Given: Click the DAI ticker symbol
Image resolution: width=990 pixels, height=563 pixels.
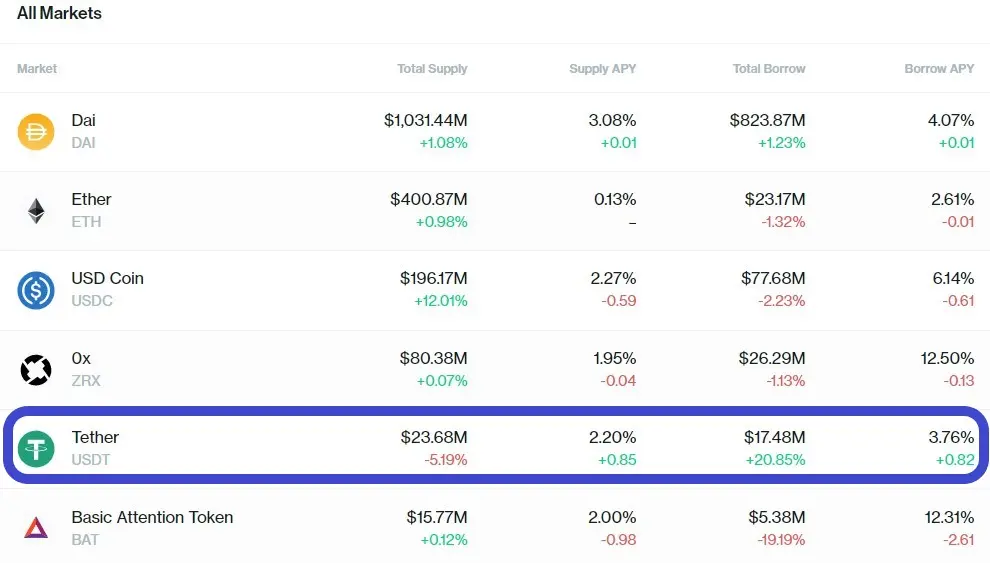Looking at the screenshot, I should 83,143.
